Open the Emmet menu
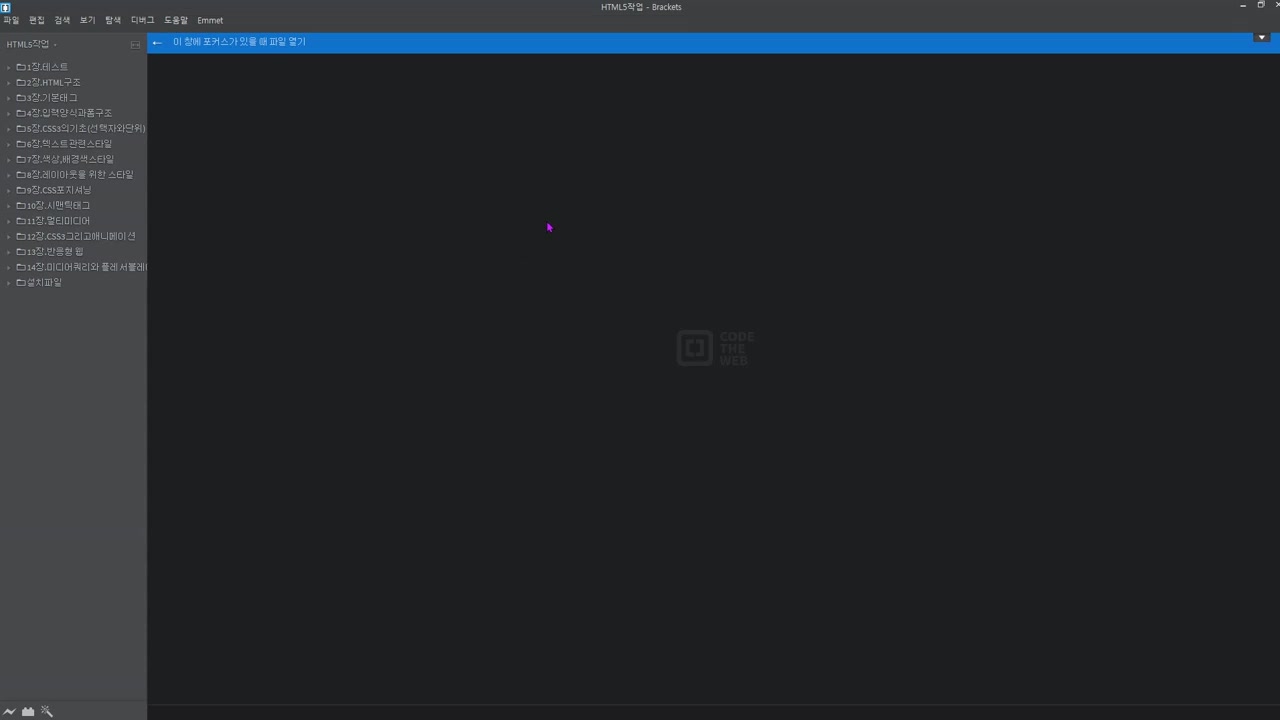This screenshot has height=720, width=1280. pyautogui.click(x=210, y=20)
